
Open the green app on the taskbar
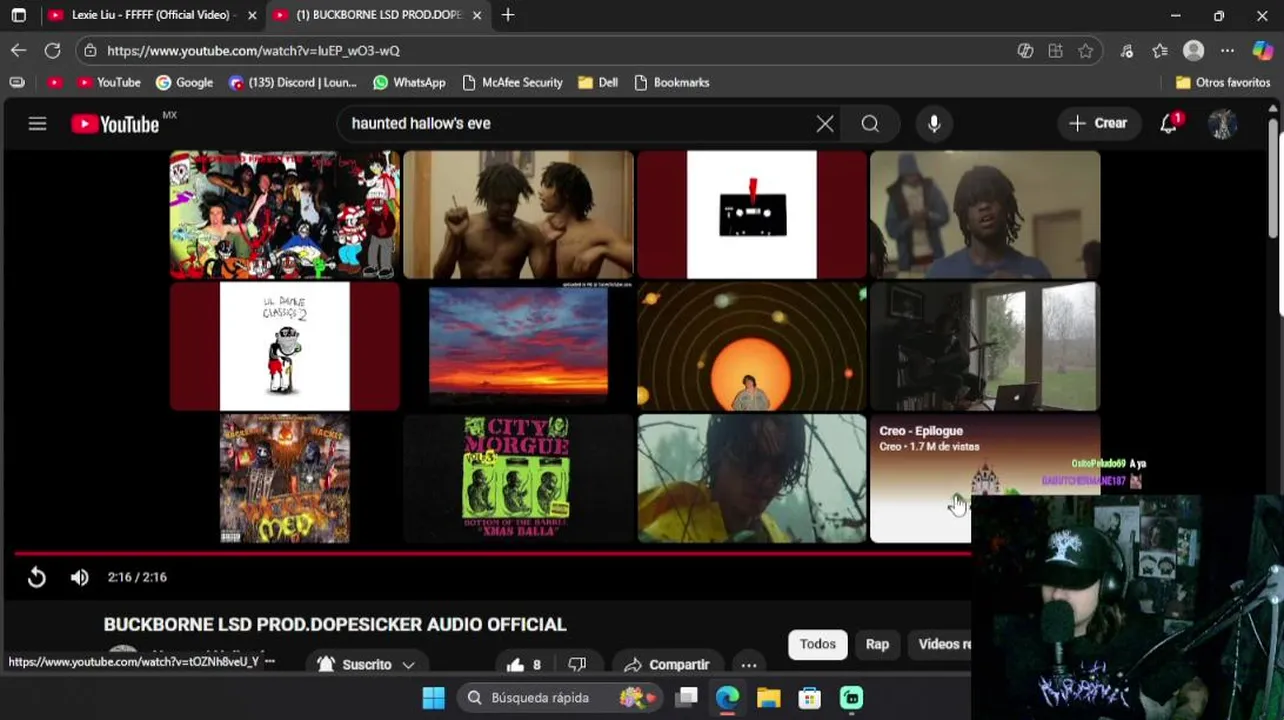point(851,697)
